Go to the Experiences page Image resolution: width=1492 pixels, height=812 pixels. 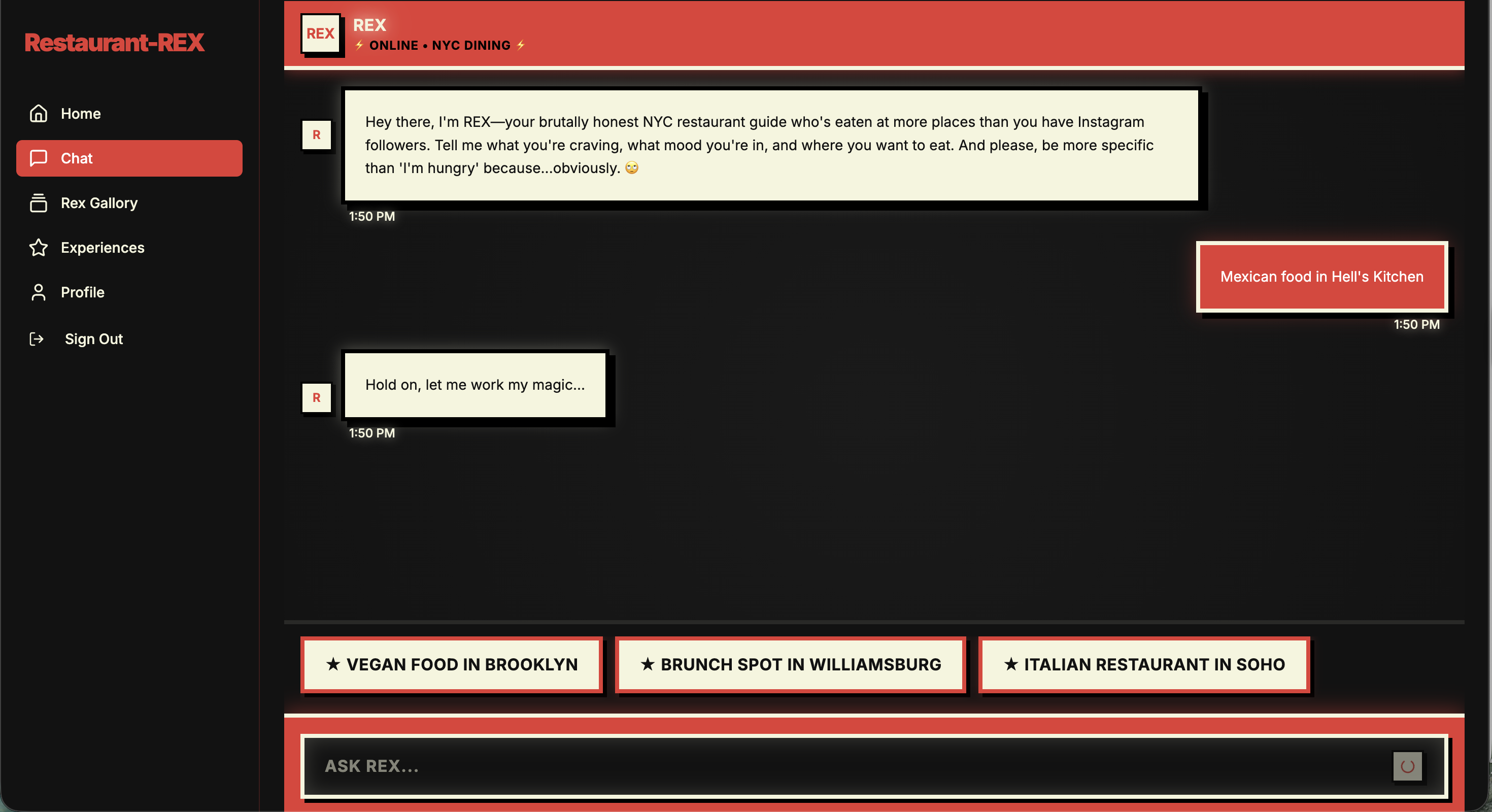103,247
